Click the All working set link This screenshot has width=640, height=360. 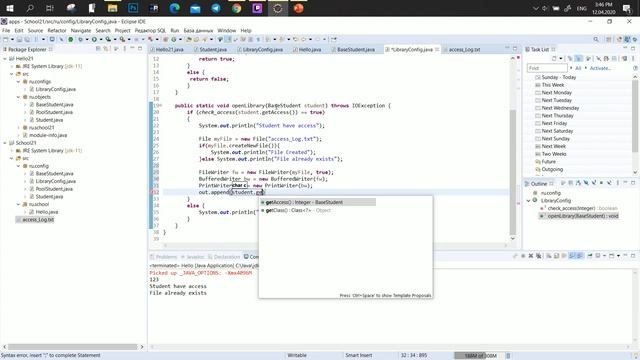[578, 68]
